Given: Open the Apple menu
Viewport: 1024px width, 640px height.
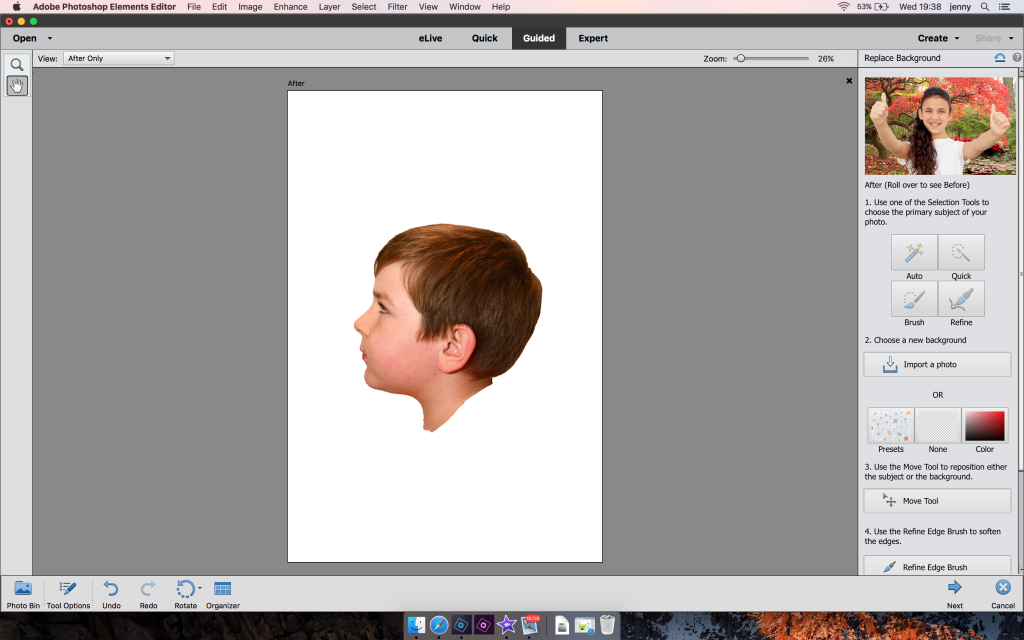Looking at the screenshot, I should point(16,7).
